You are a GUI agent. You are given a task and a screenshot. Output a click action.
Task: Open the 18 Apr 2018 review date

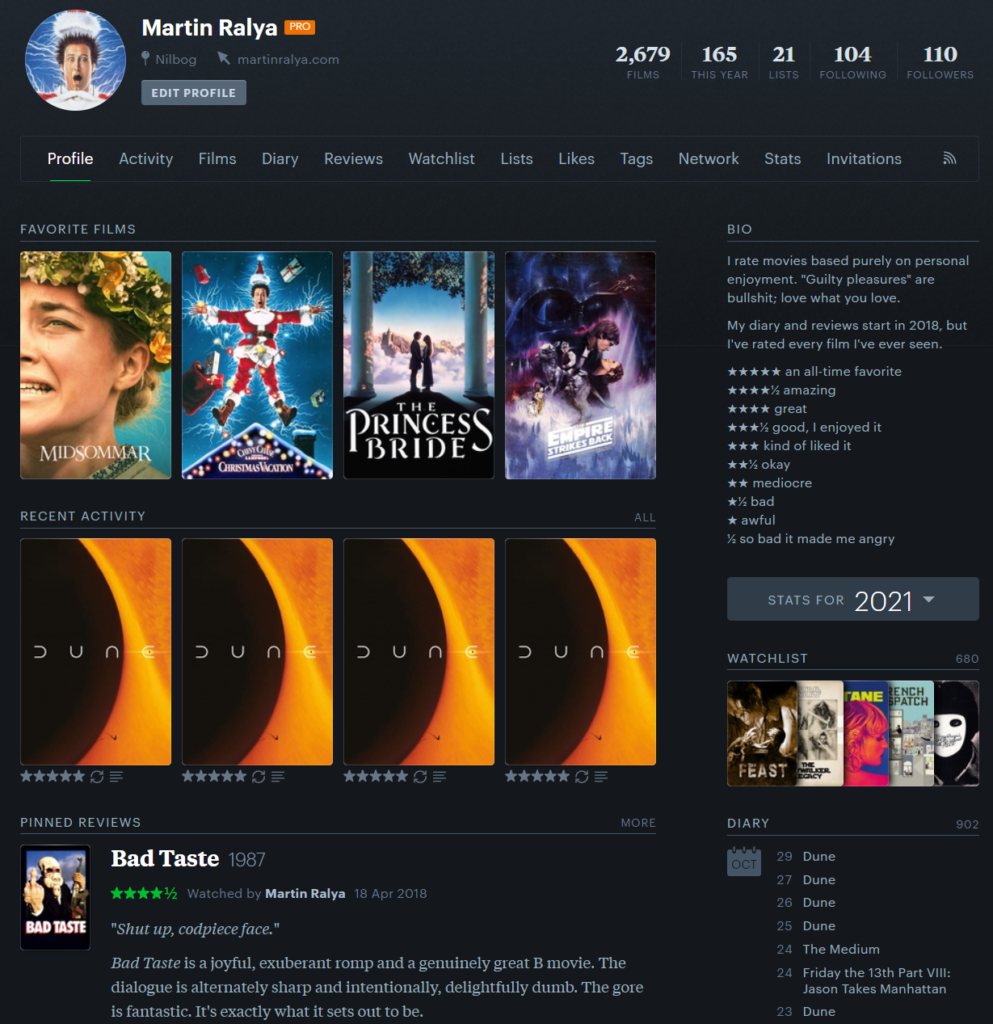pos(390,893)
